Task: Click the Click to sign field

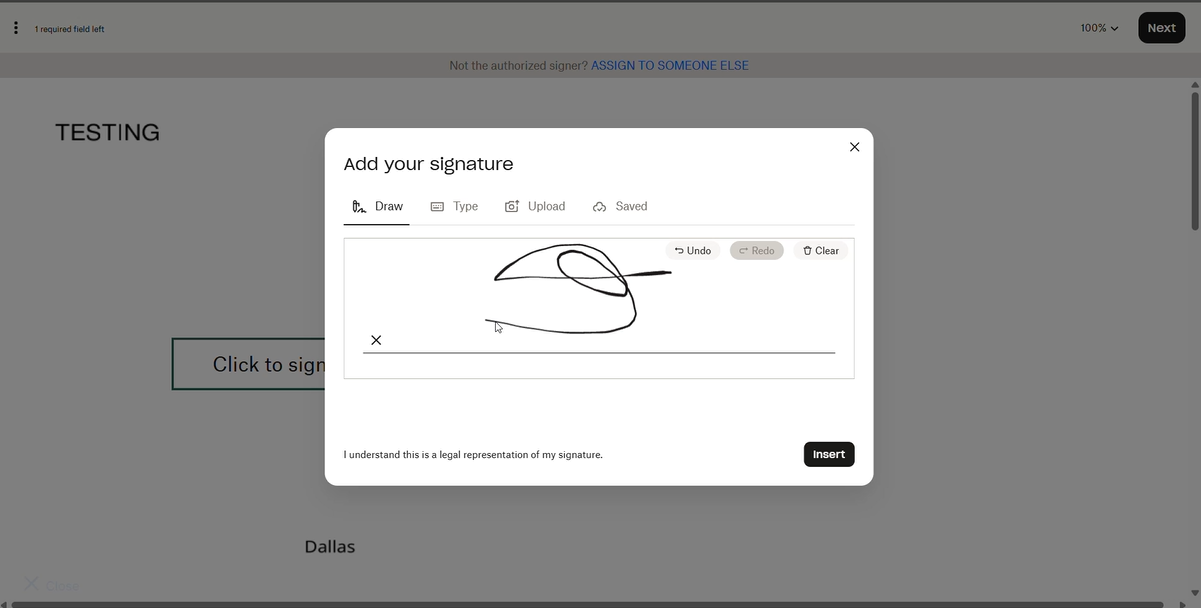Action: click(x=250, y=364)
